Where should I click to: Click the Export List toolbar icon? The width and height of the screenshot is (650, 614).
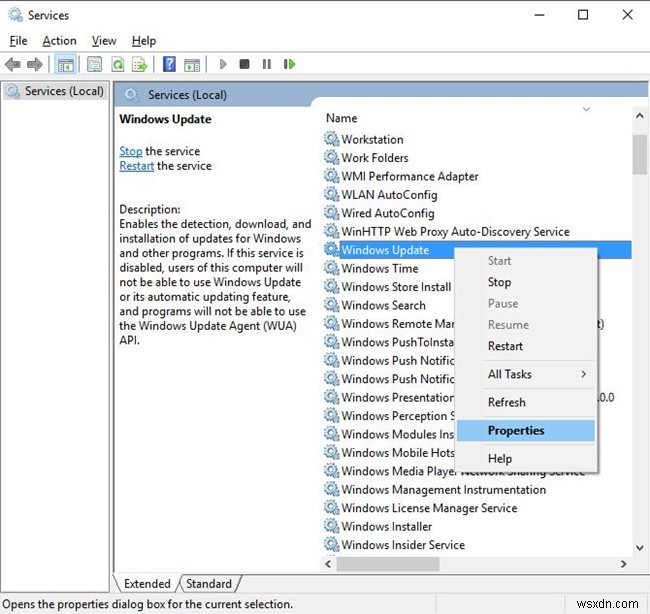[138, 65]
